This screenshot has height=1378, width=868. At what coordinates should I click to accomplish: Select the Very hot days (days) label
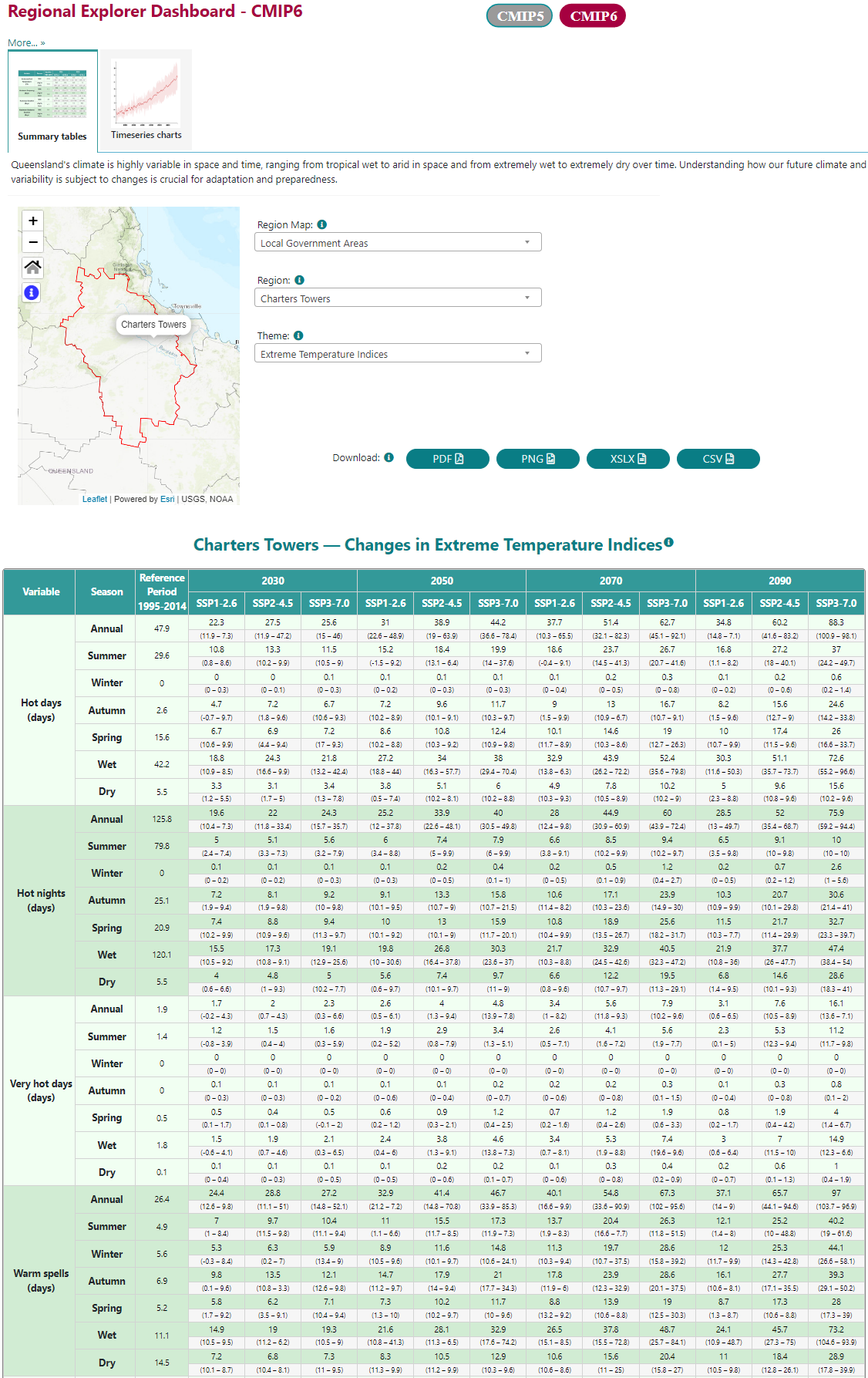point(41,1090)
